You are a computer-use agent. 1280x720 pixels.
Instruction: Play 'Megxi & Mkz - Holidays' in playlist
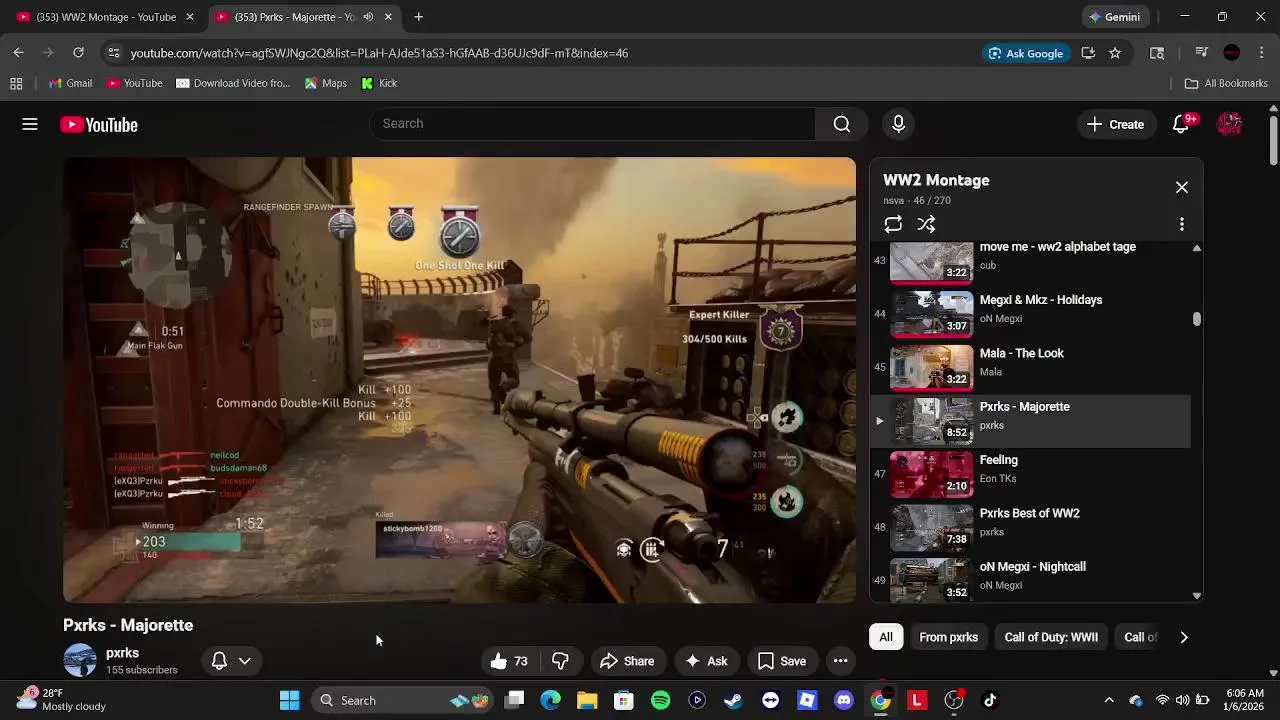click(x=1031, y=313)
